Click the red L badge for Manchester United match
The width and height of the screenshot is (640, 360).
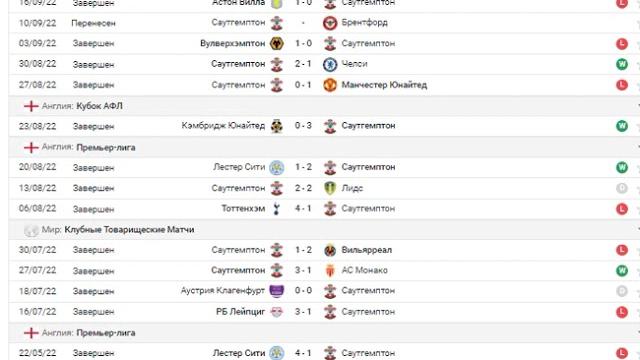click(x=622, y=85)
